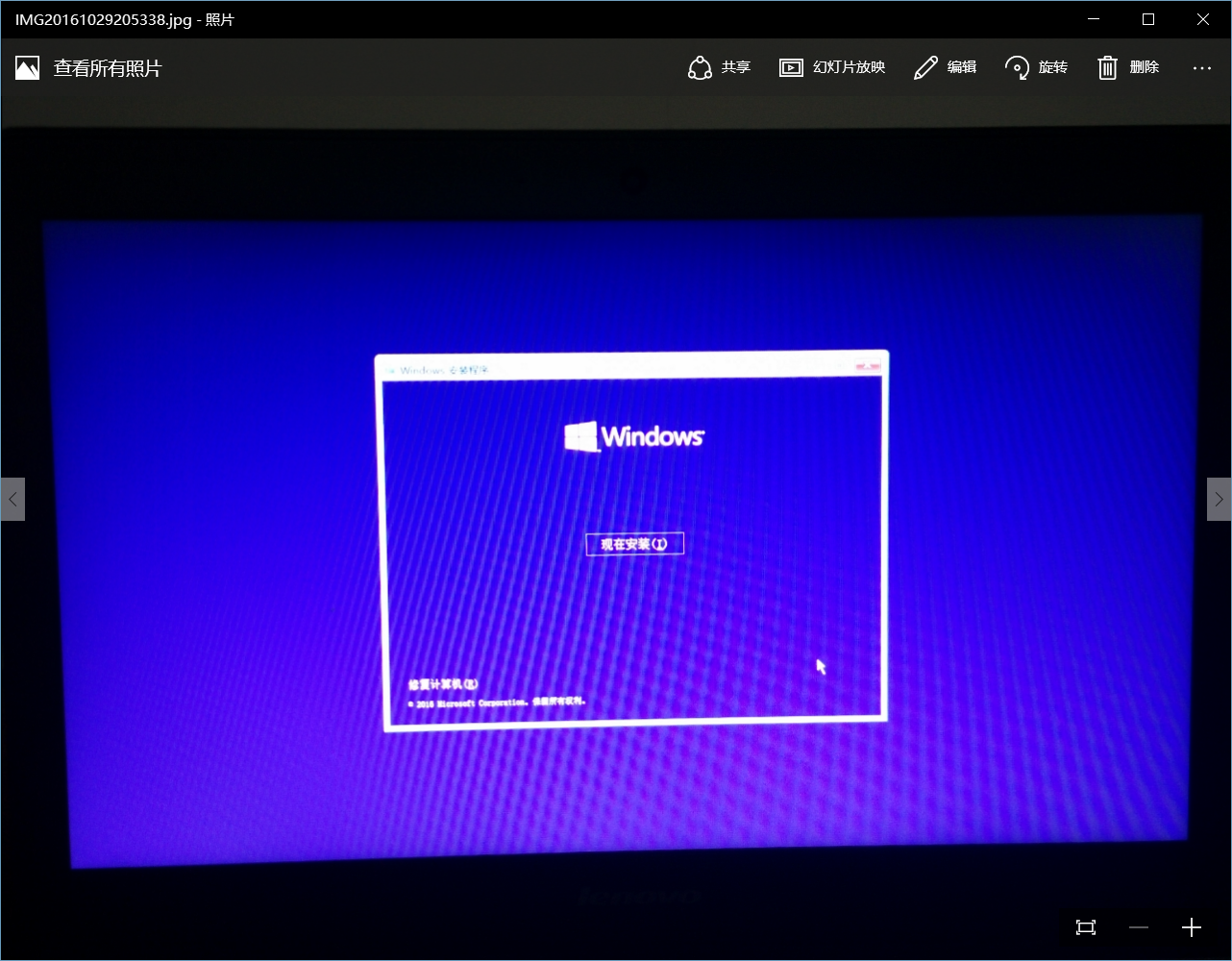Click window title IMG20161029205338.jpg - 照片
This screenshot has height=961, width=1232.
[125, 20]
